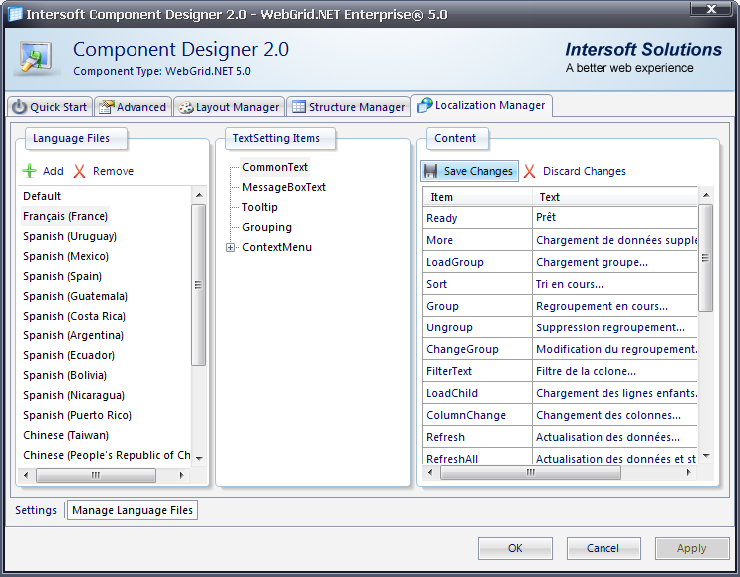Click the Cancel button
Image resolution: width=740 pixels, height=577 pixels.
603,548
